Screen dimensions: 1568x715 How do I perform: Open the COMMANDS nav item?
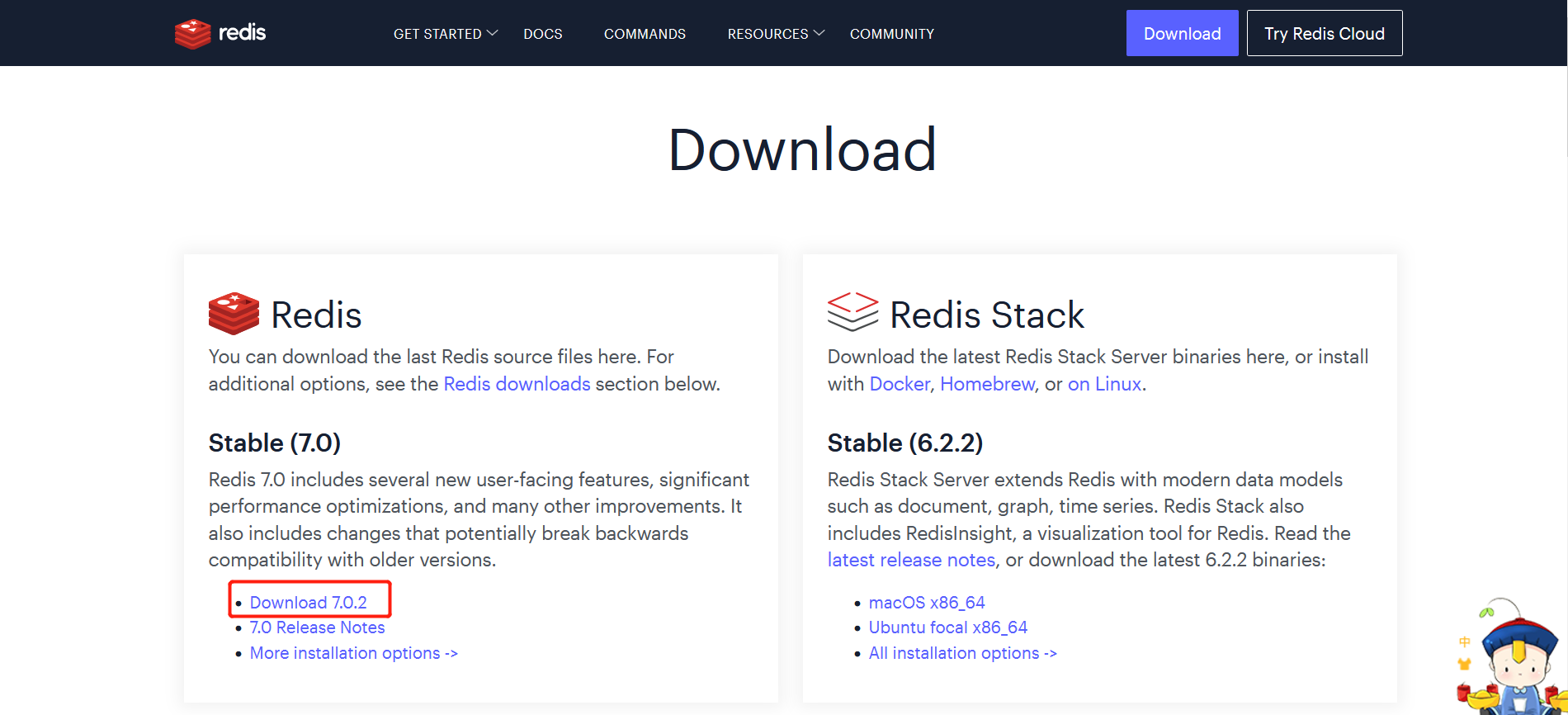(645, 34)
